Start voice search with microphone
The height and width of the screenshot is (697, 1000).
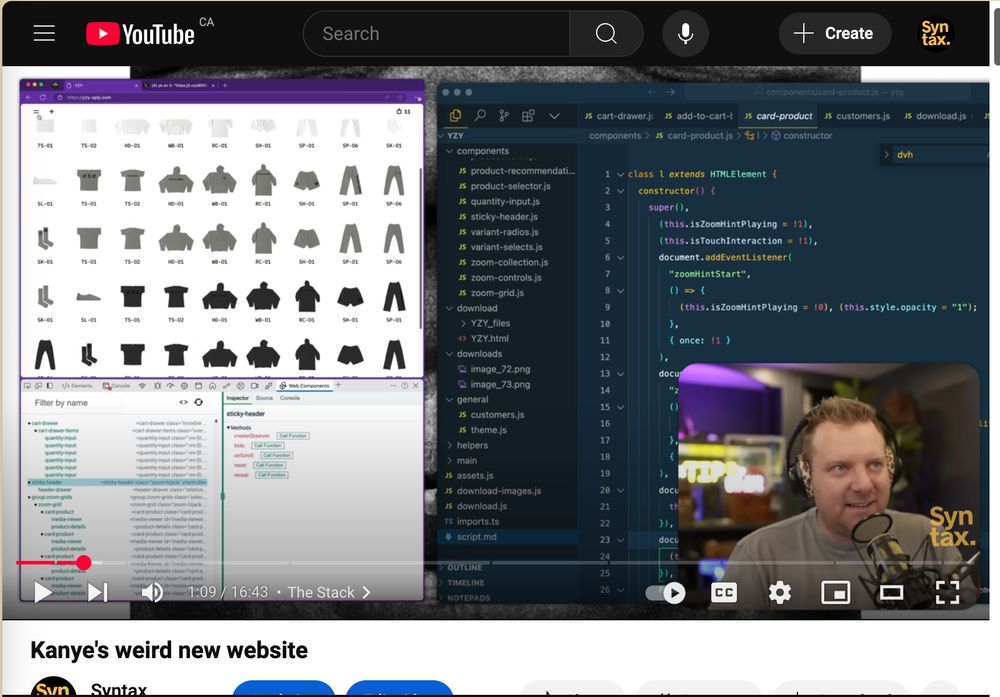click(x=685, y=34)
